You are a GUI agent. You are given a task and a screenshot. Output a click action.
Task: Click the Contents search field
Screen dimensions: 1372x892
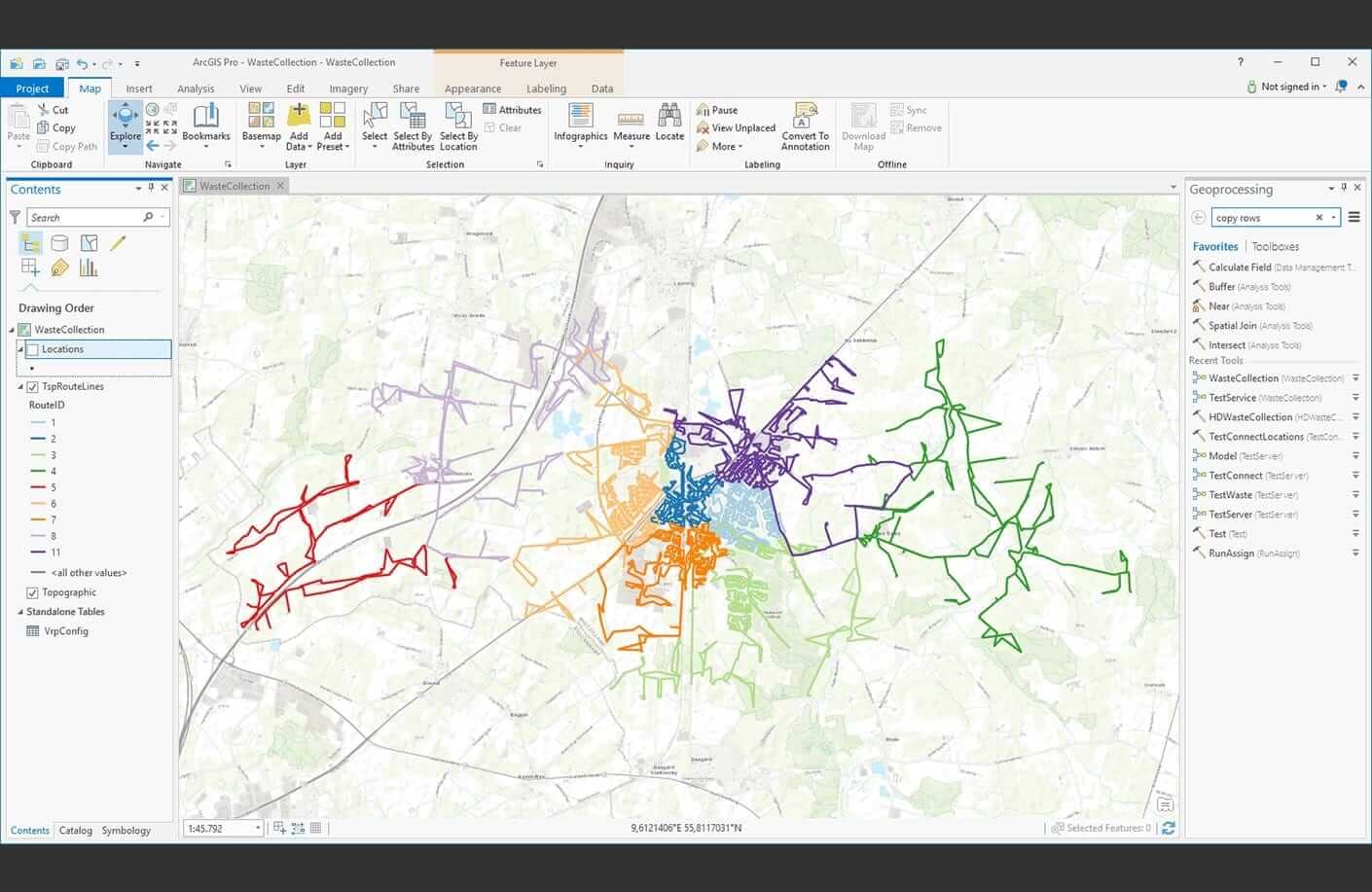click(88, 217)
